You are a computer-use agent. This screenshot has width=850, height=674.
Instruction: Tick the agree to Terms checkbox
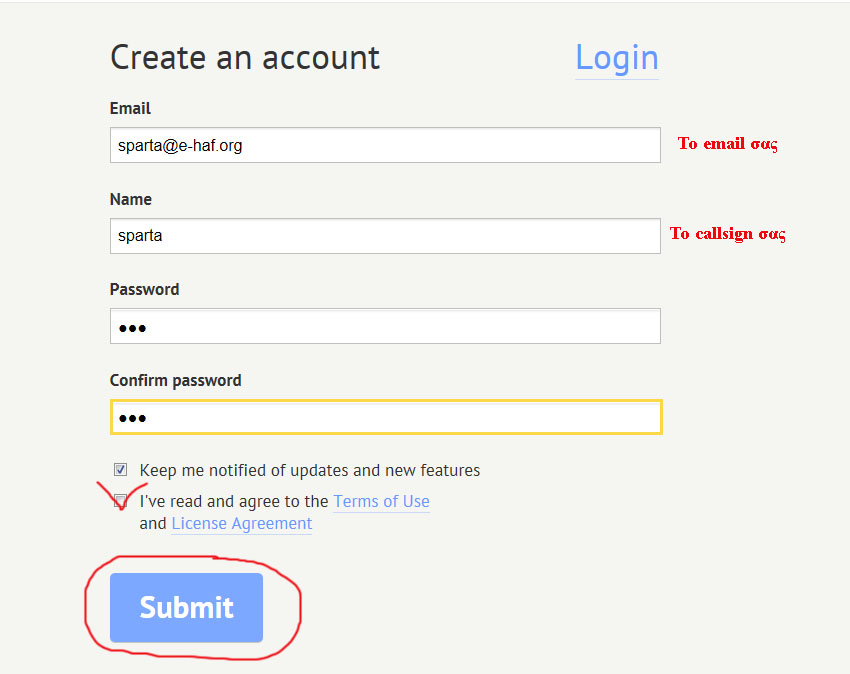tap(121, 500)
